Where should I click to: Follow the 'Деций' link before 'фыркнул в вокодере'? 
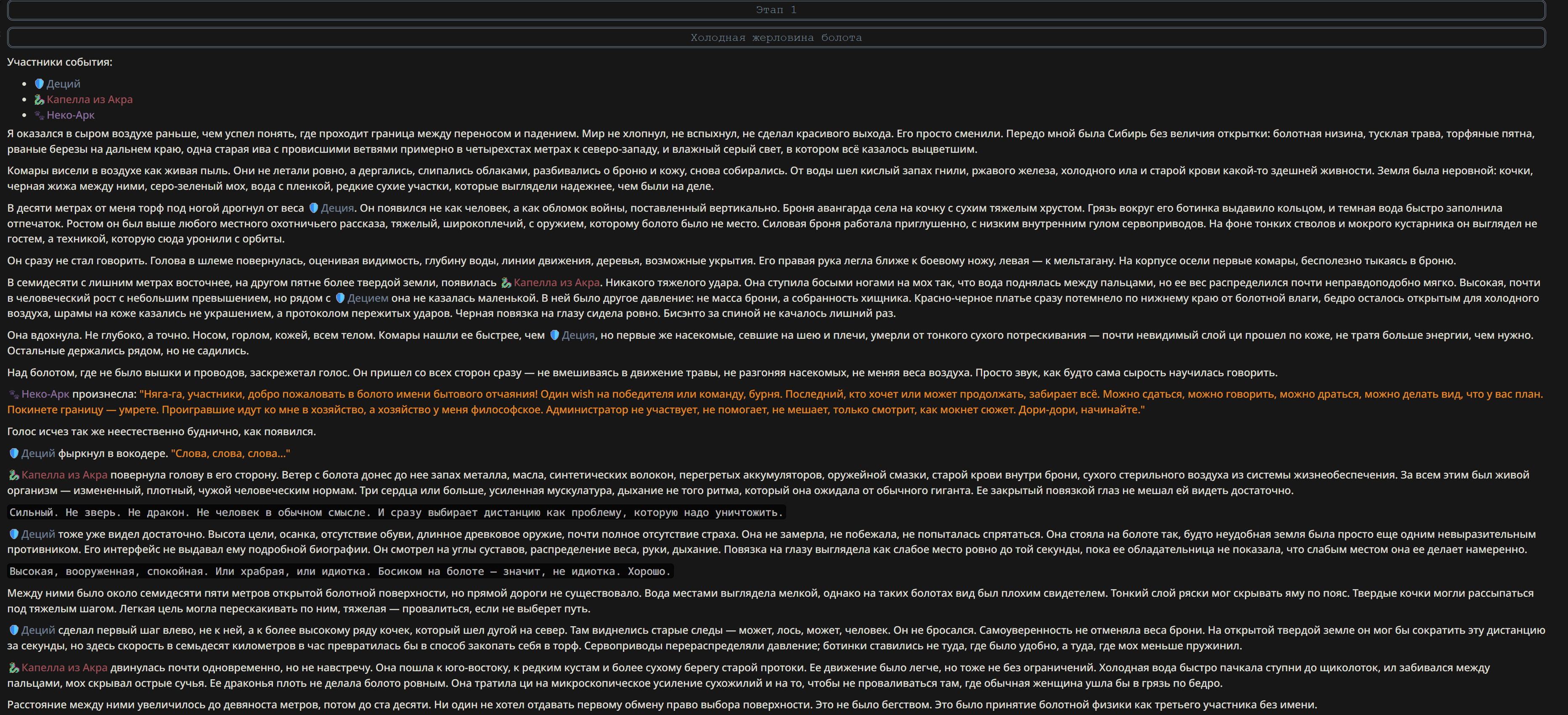point(38,453)
